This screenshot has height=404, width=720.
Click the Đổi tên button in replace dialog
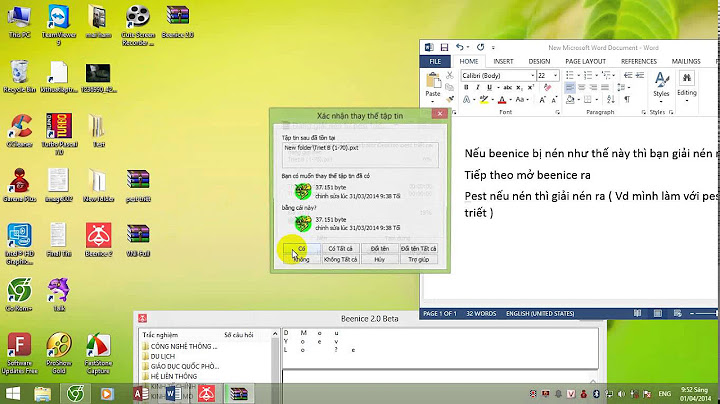(379, 248)
